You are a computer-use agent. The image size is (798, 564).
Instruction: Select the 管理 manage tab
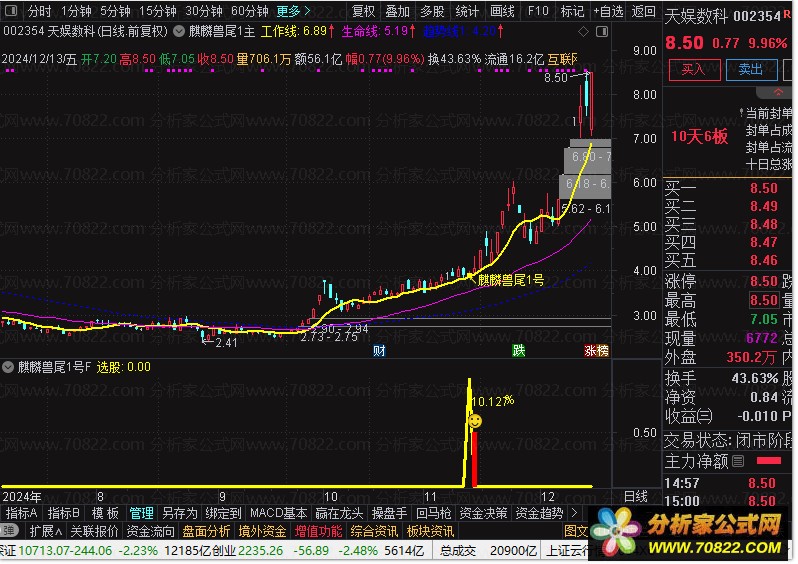coord(141,513)
